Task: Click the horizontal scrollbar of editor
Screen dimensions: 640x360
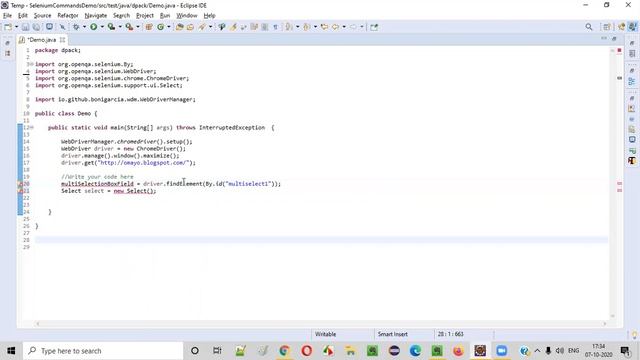Action: 321,324
